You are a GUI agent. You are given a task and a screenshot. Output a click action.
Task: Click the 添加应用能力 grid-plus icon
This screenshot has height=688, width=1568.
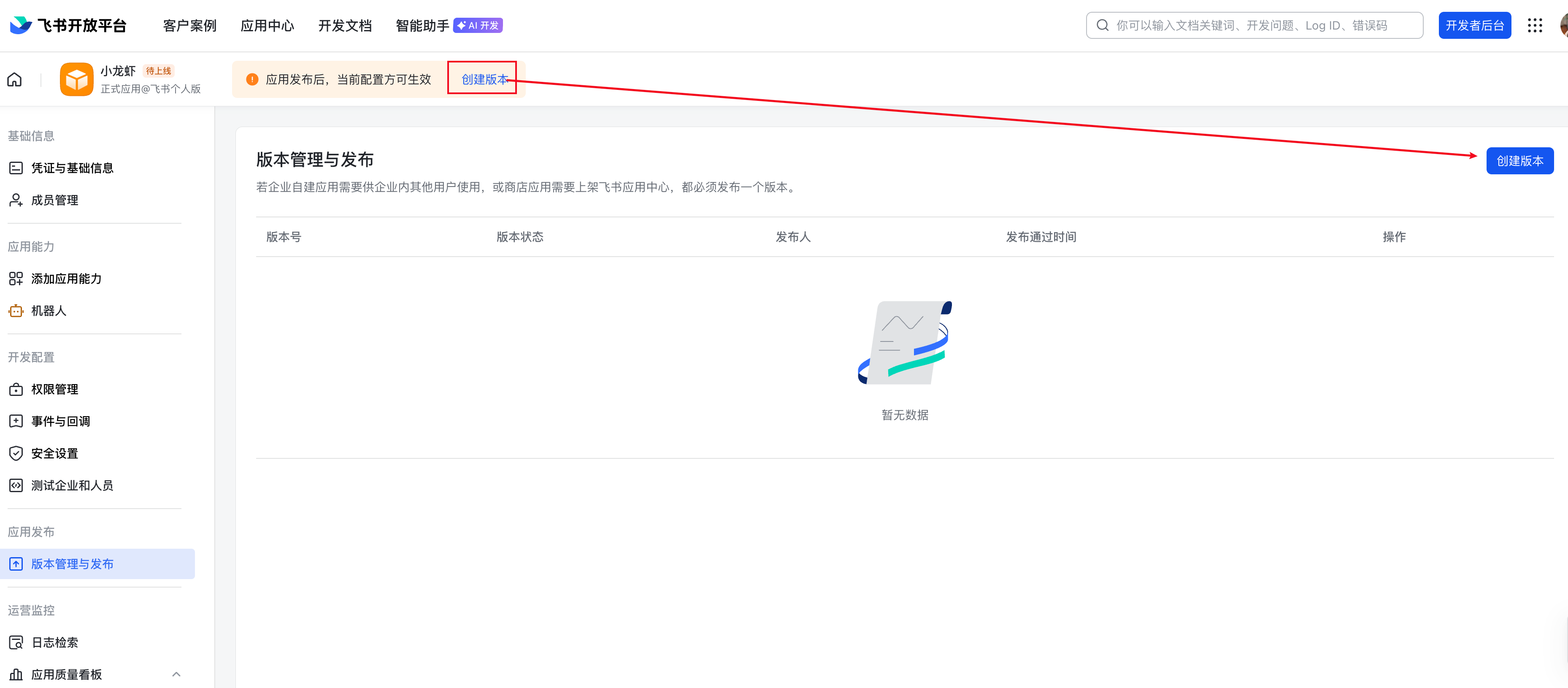point(16,279)
